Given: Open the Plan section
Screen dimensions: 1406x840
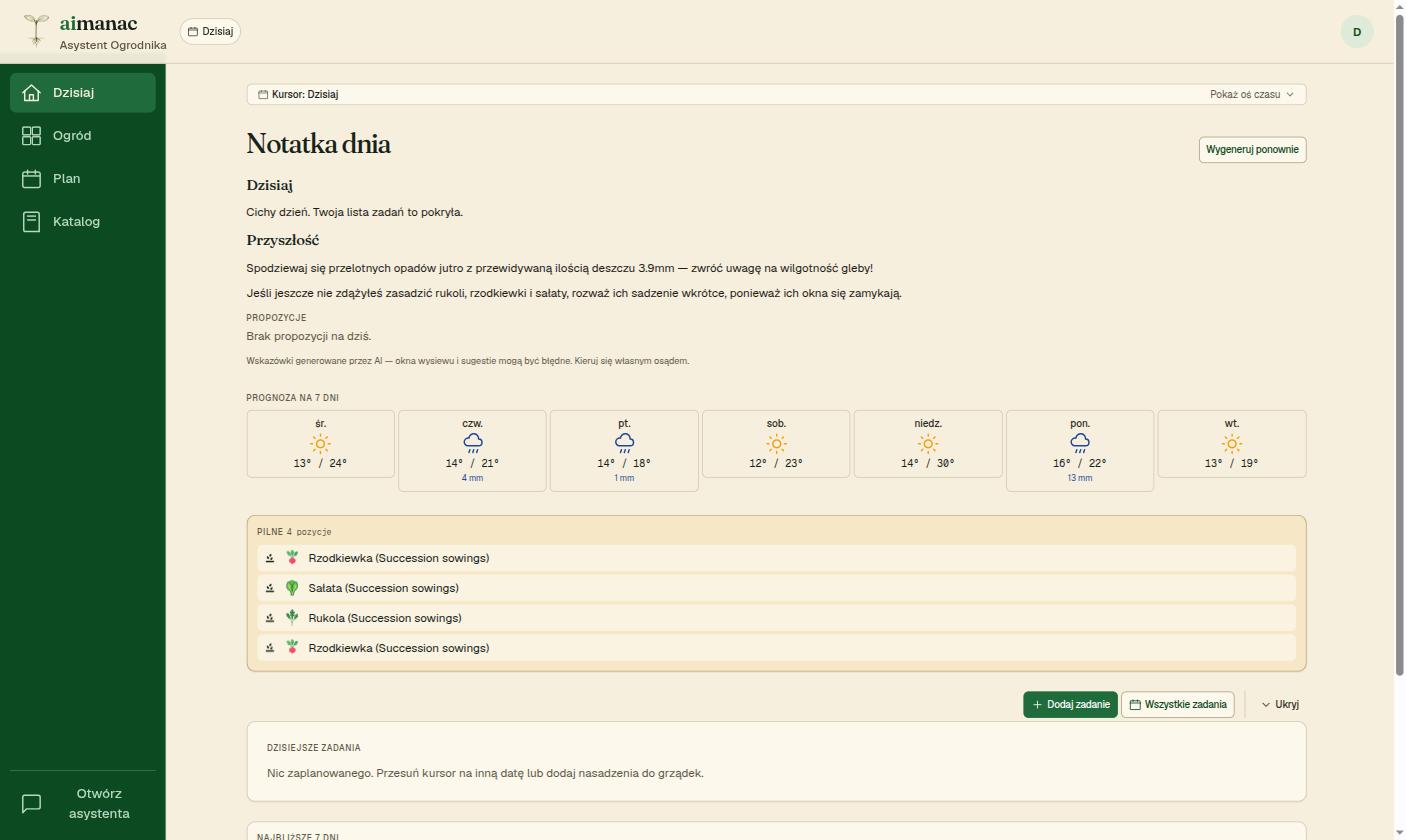Looking at the screenshot, I should [x=83, y=179].
